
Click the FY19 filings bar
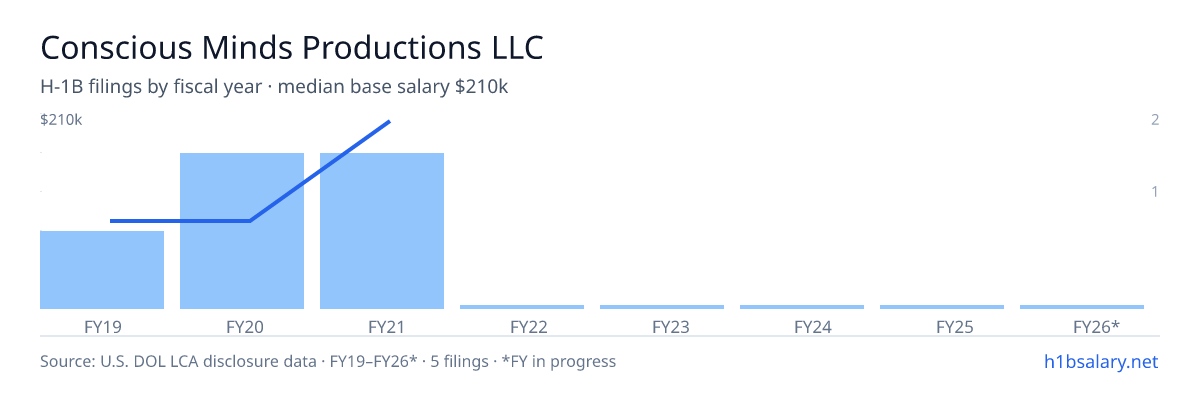tap(102, 270)
